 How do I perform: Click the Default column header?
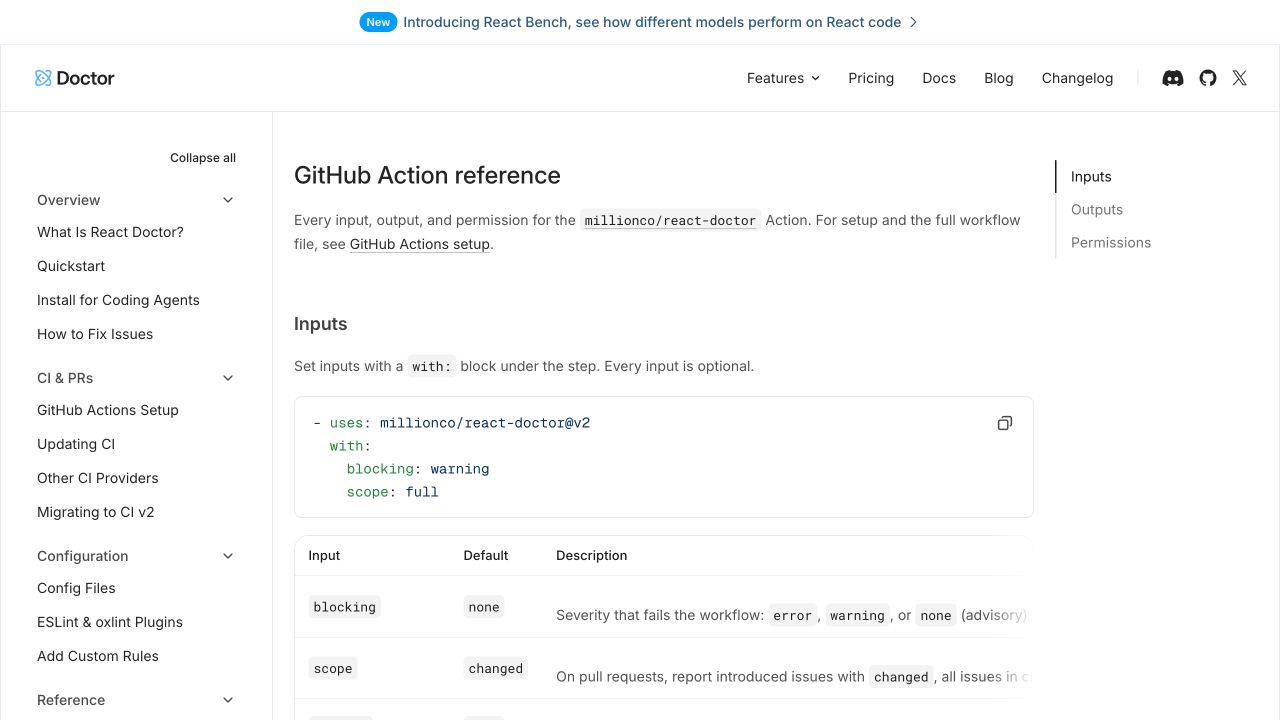[486, 555]
